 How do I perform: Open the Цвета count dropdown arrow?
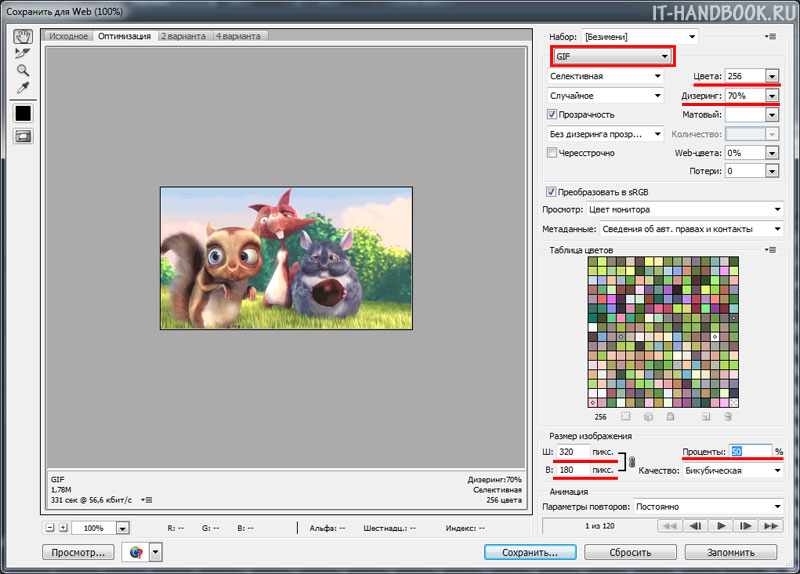click(772, 76)
